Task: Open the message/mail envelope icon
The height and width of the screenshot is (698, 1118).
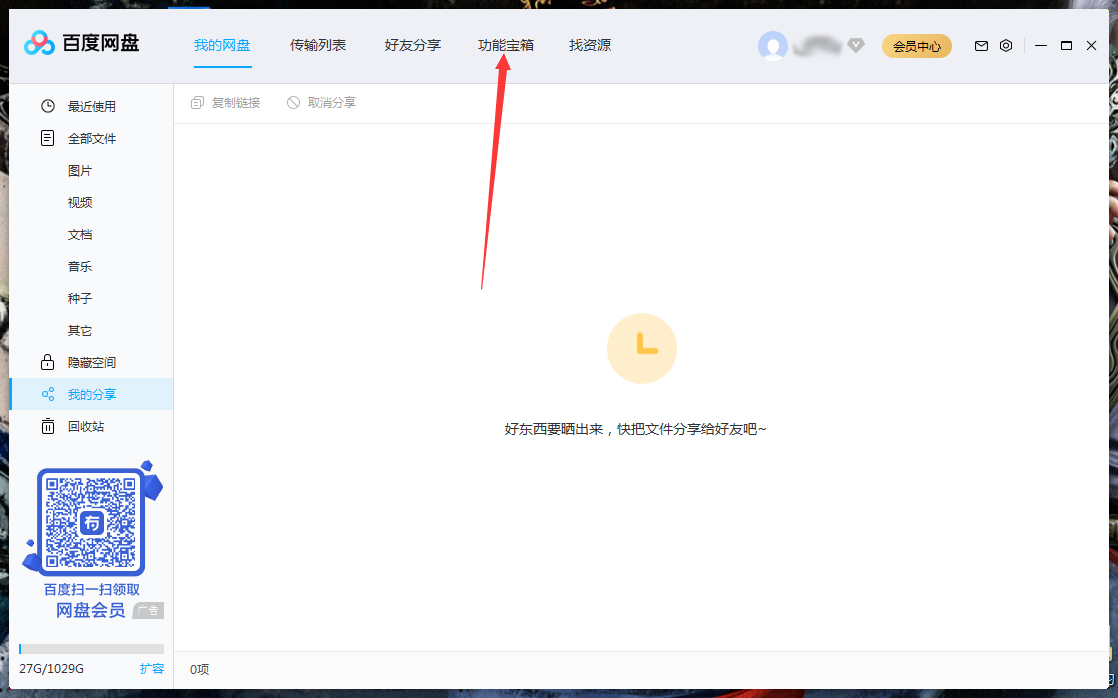Action: pyautogui.click(x=981, y=45)
